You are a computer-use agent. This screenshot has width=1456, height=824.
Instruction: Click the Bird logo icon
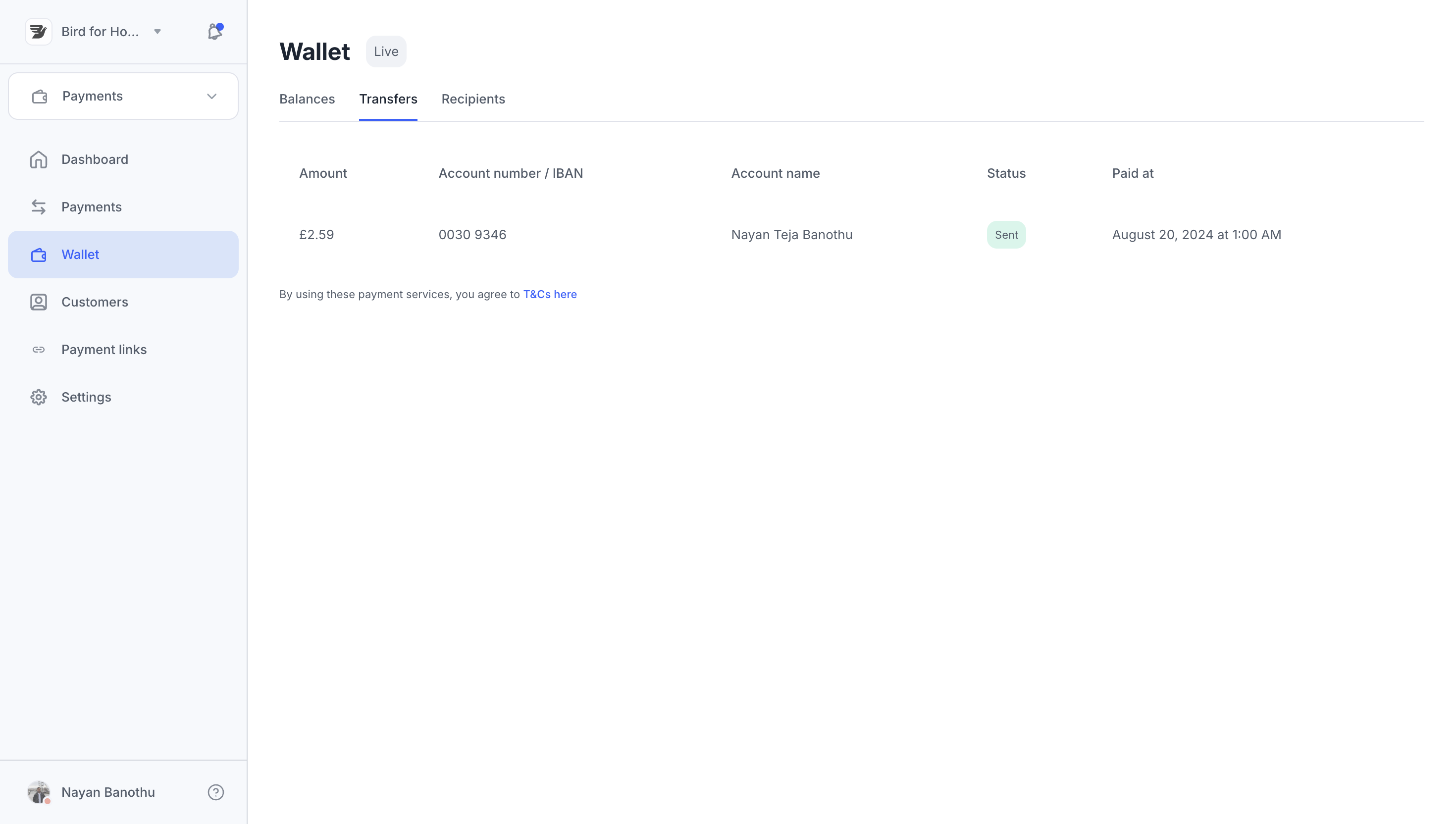tap(39, 32)
